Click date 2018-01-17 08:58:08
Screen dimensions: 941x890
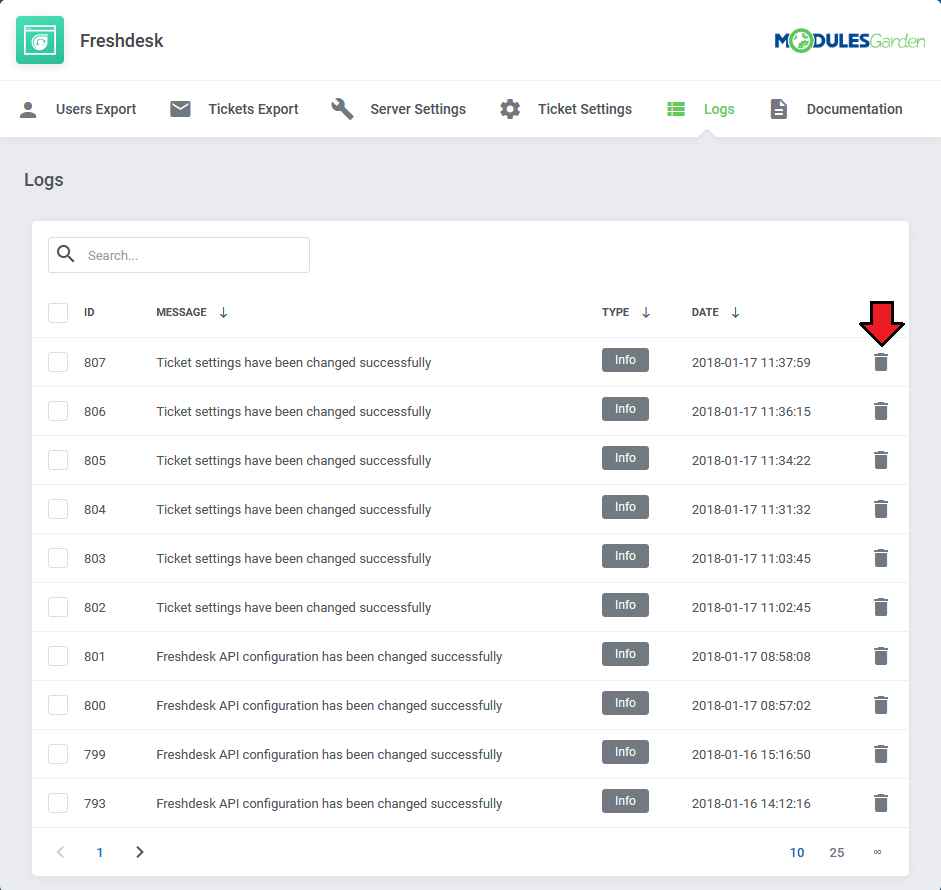751,657
